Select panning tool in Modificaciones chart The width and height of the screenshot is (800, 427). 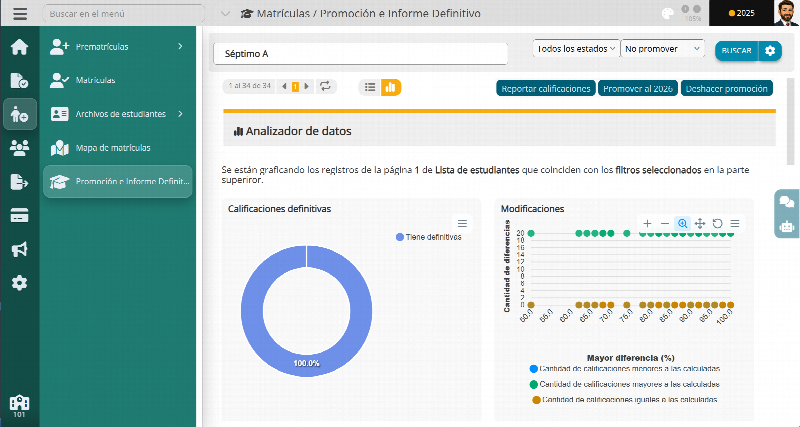point(700,223)
